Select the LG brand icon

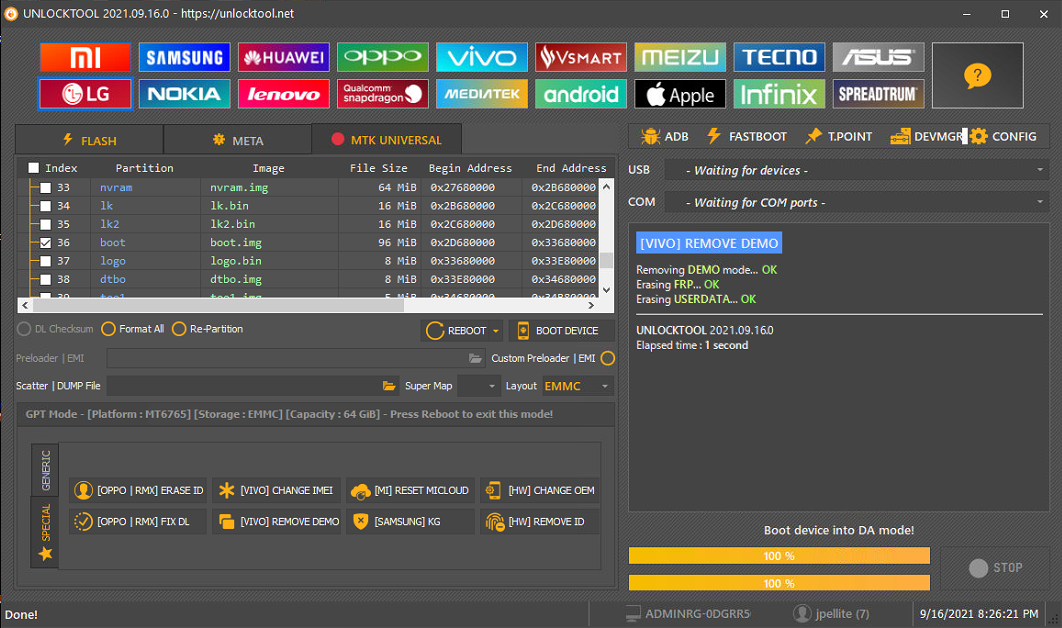[85, 94]
